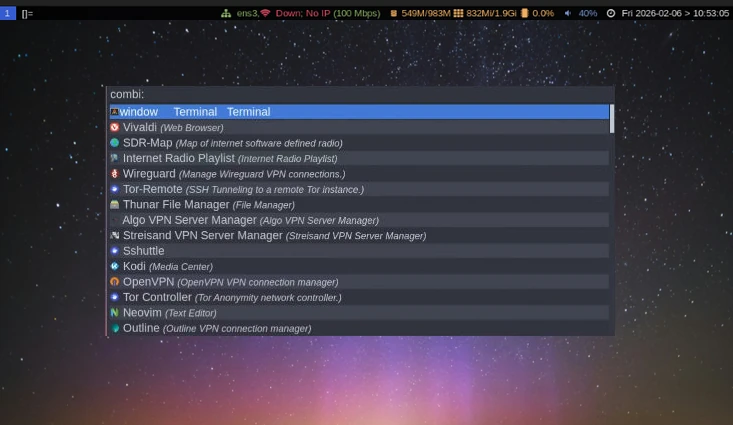This screenshot has width=733, height=425.
Task: Click the Vivaldi browser icon
Action: click(115, 127)
